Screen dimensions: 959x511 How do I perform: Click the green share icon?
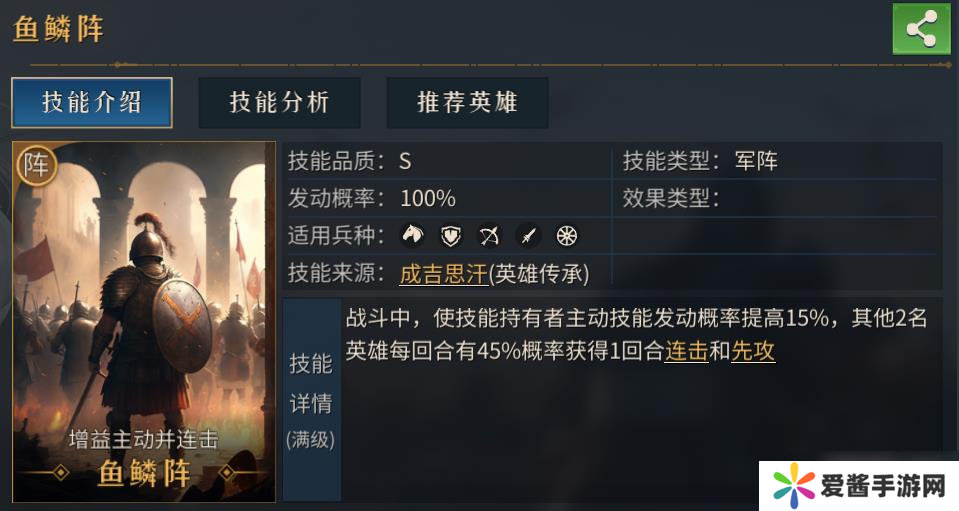pos(920,29)
